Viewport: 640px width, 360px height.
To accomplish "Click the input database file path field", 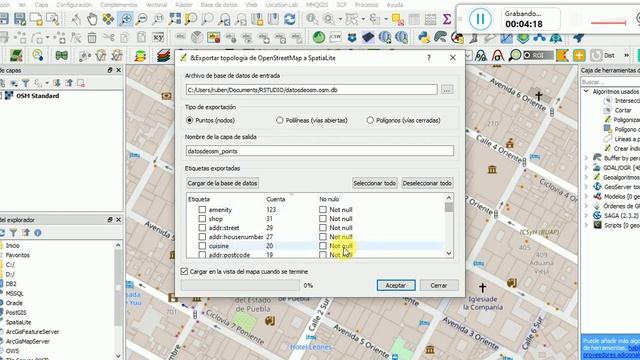I will pos(311,89).
